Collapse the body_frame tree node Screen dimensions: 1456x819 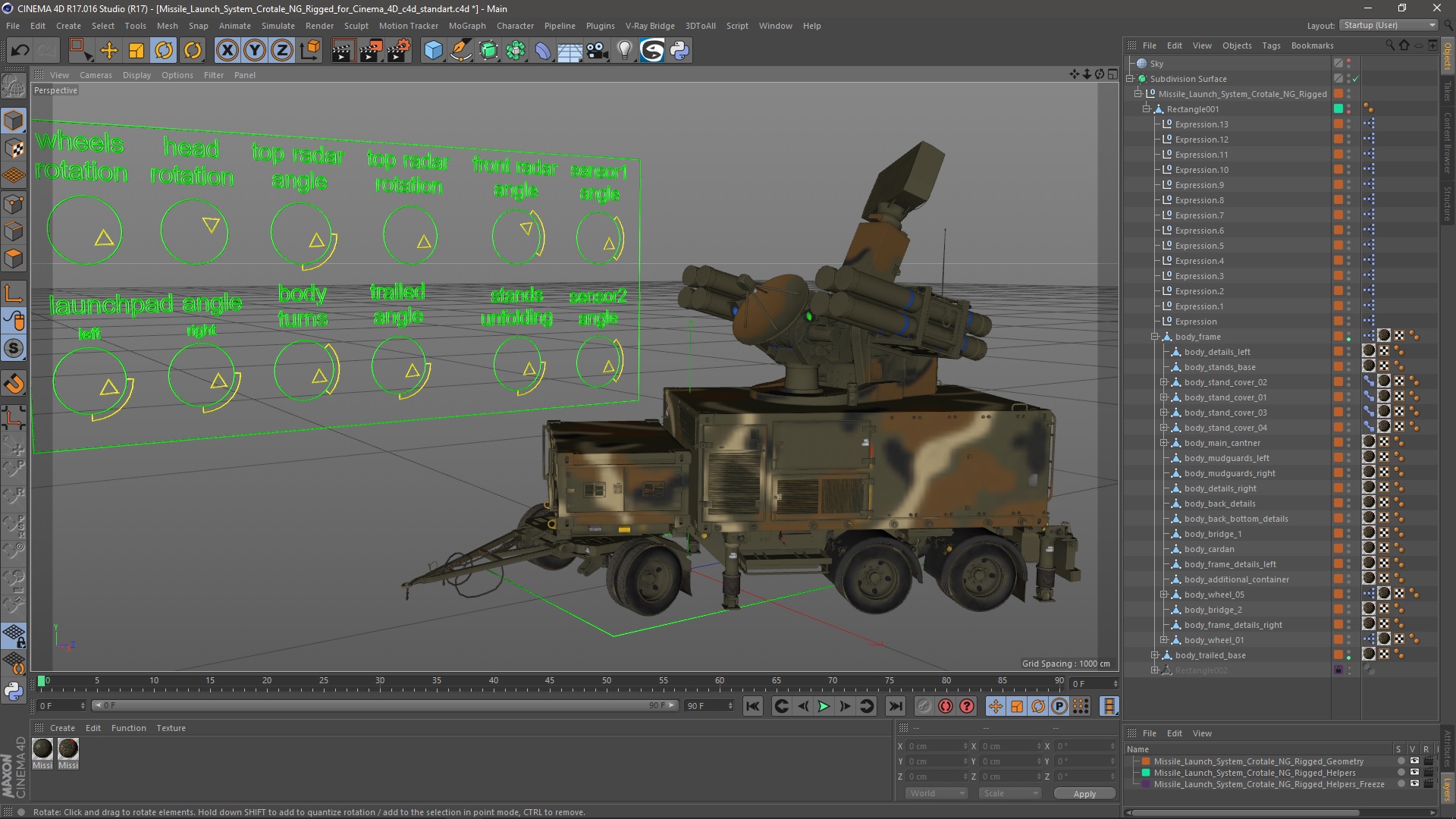(1154, 337)
